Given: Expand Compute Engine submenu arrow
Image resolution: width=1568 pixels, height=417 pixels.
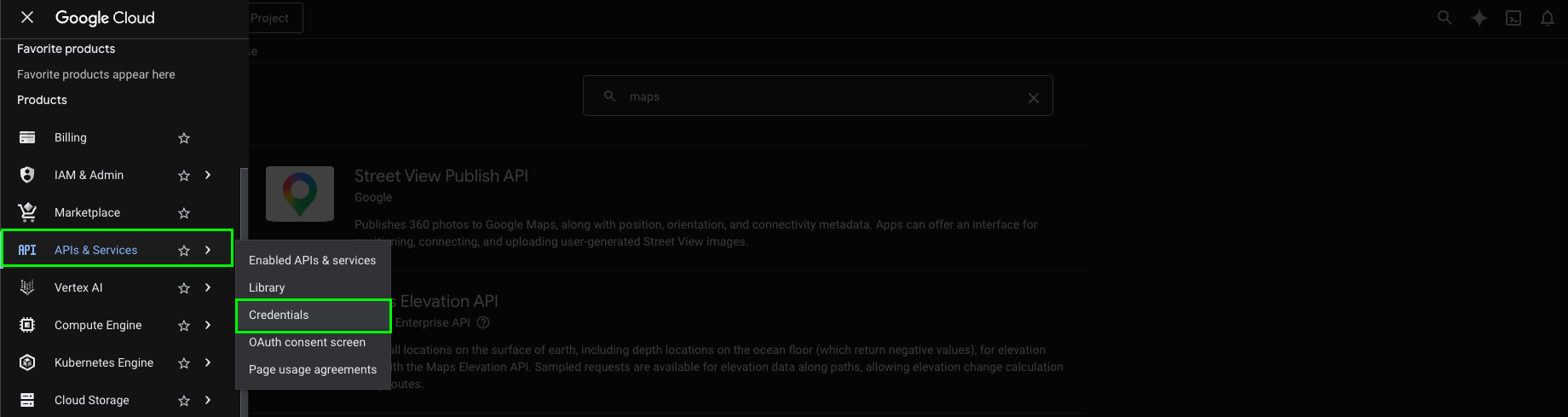Looking at the screenshot, I should 208,325.
